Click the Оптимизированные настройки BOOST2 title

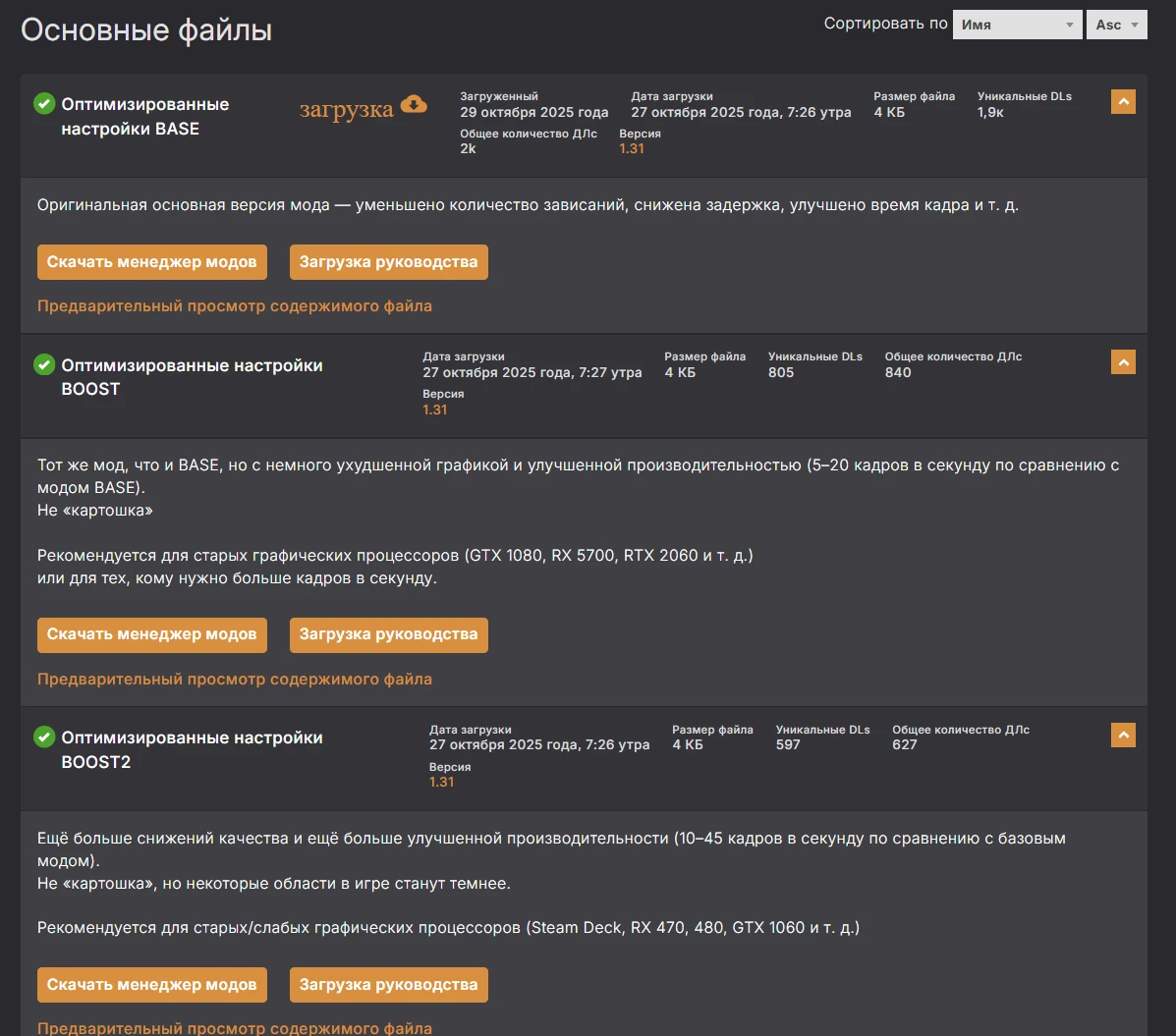click(x=192, y=749)
